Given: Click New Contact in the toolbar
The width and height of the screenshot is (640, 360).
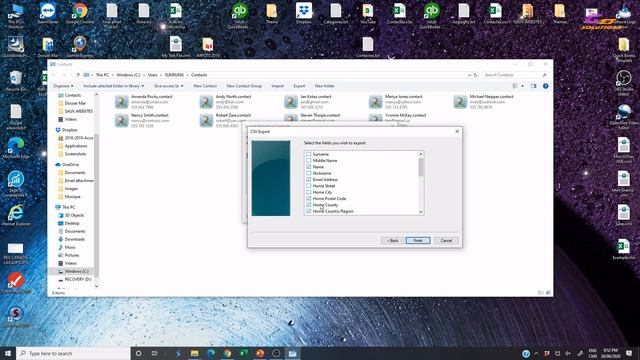Looking at the screenshot, I should point(205,86).
